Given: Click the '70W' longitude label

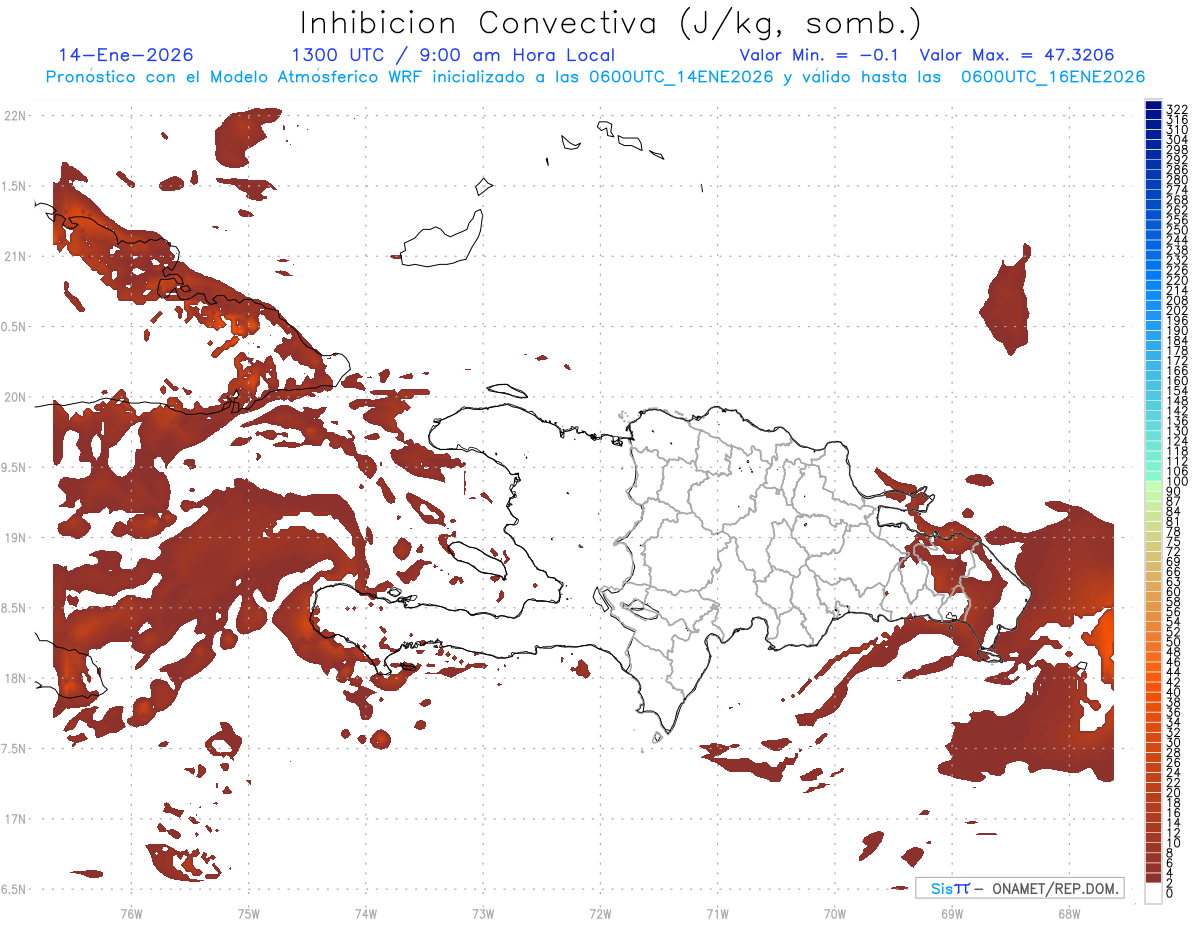Looking at the screenshot, I should click(x=835, y=913).
